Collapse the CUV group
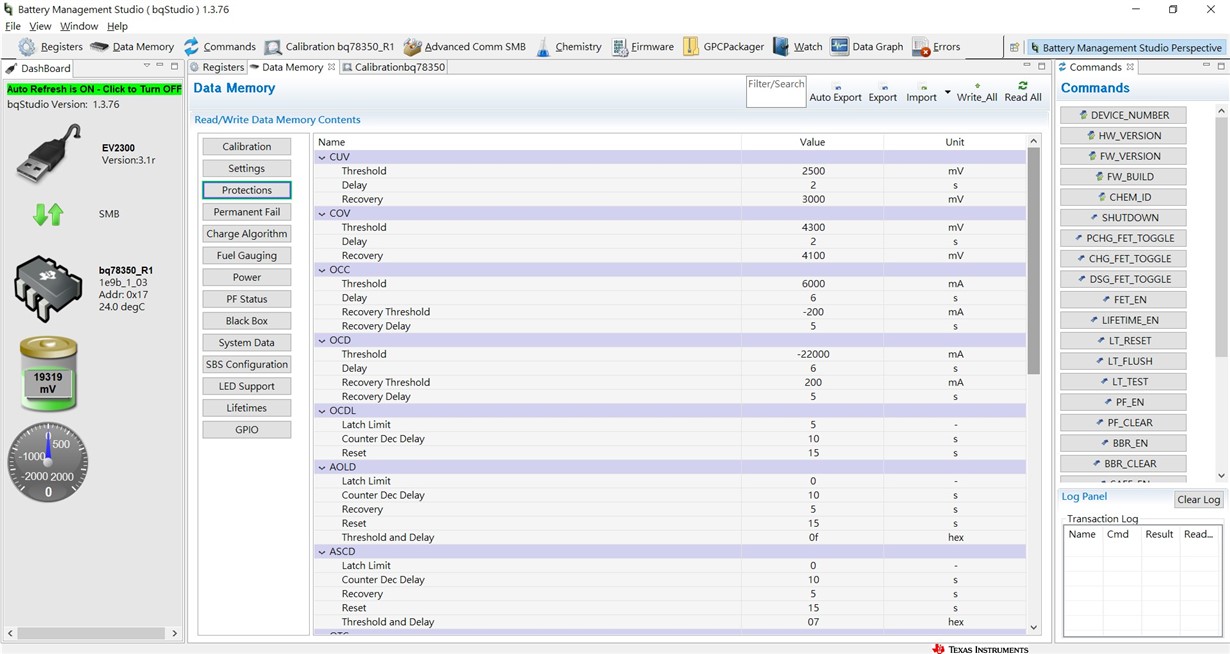The height and width of the screenshot is (654, 1230). click(x=322, y=157)
